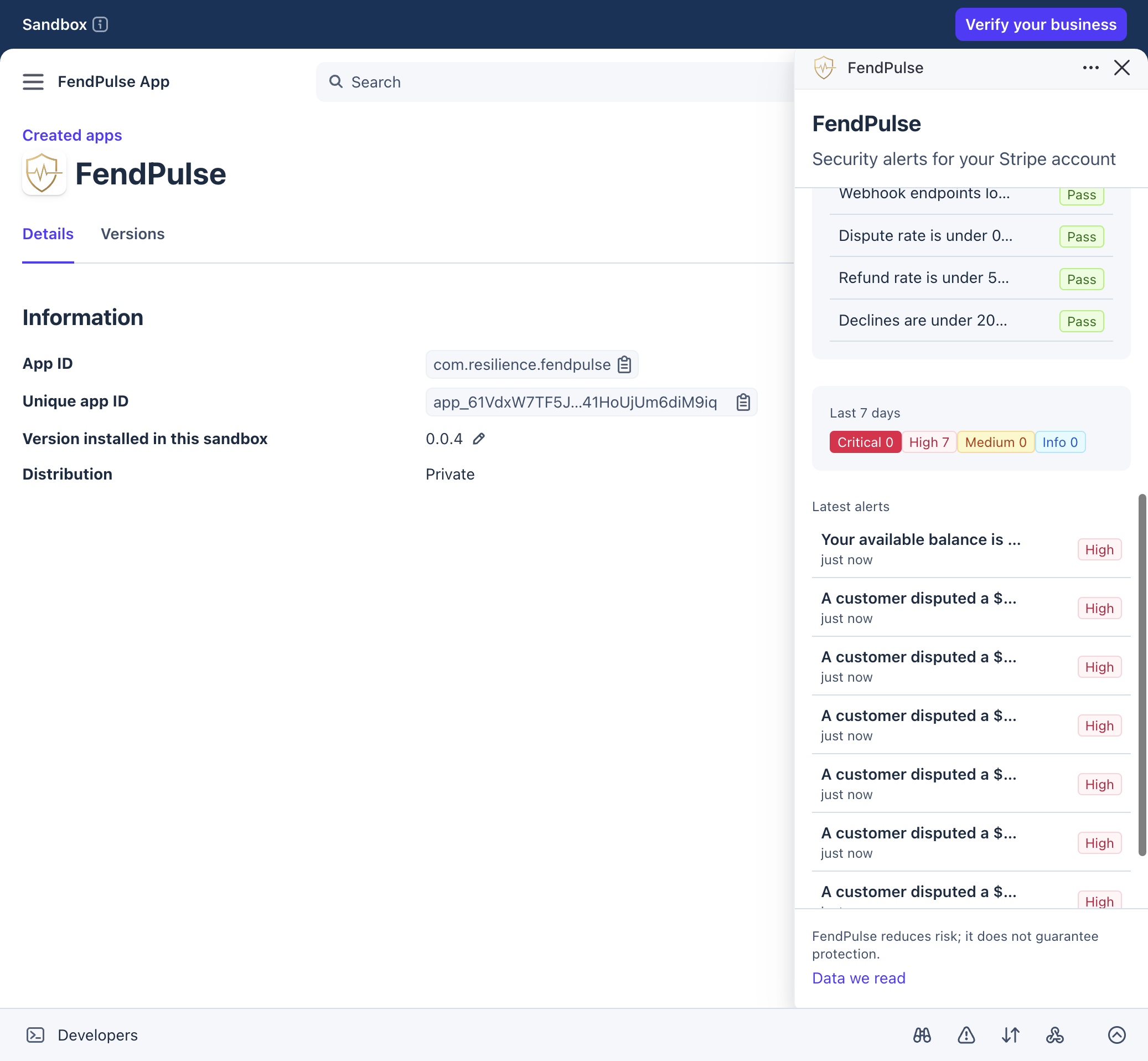Click the Private distribution value
Screen dimensions: 1148x1061
click(450, 474)
